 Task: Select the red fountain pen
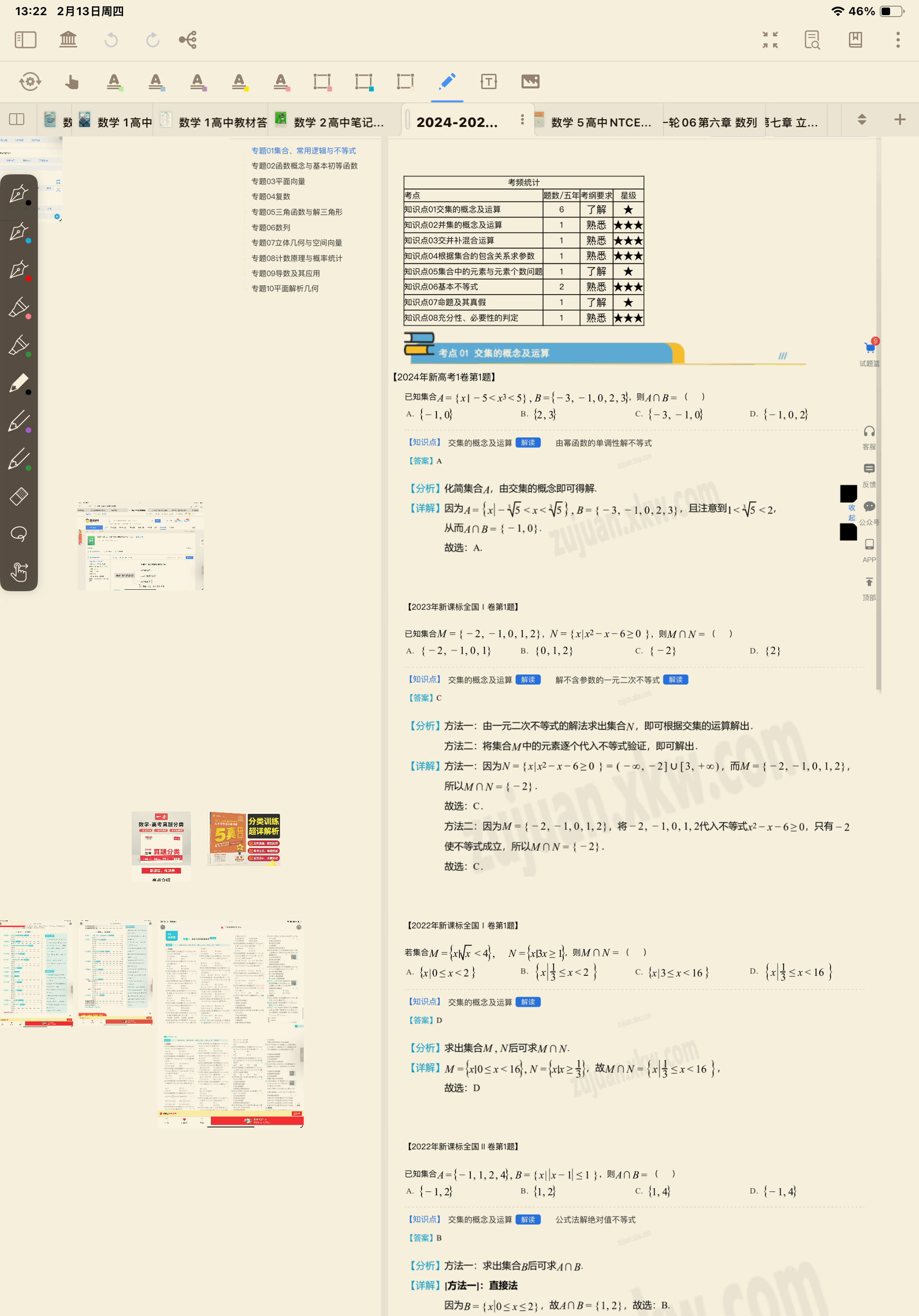19,270
